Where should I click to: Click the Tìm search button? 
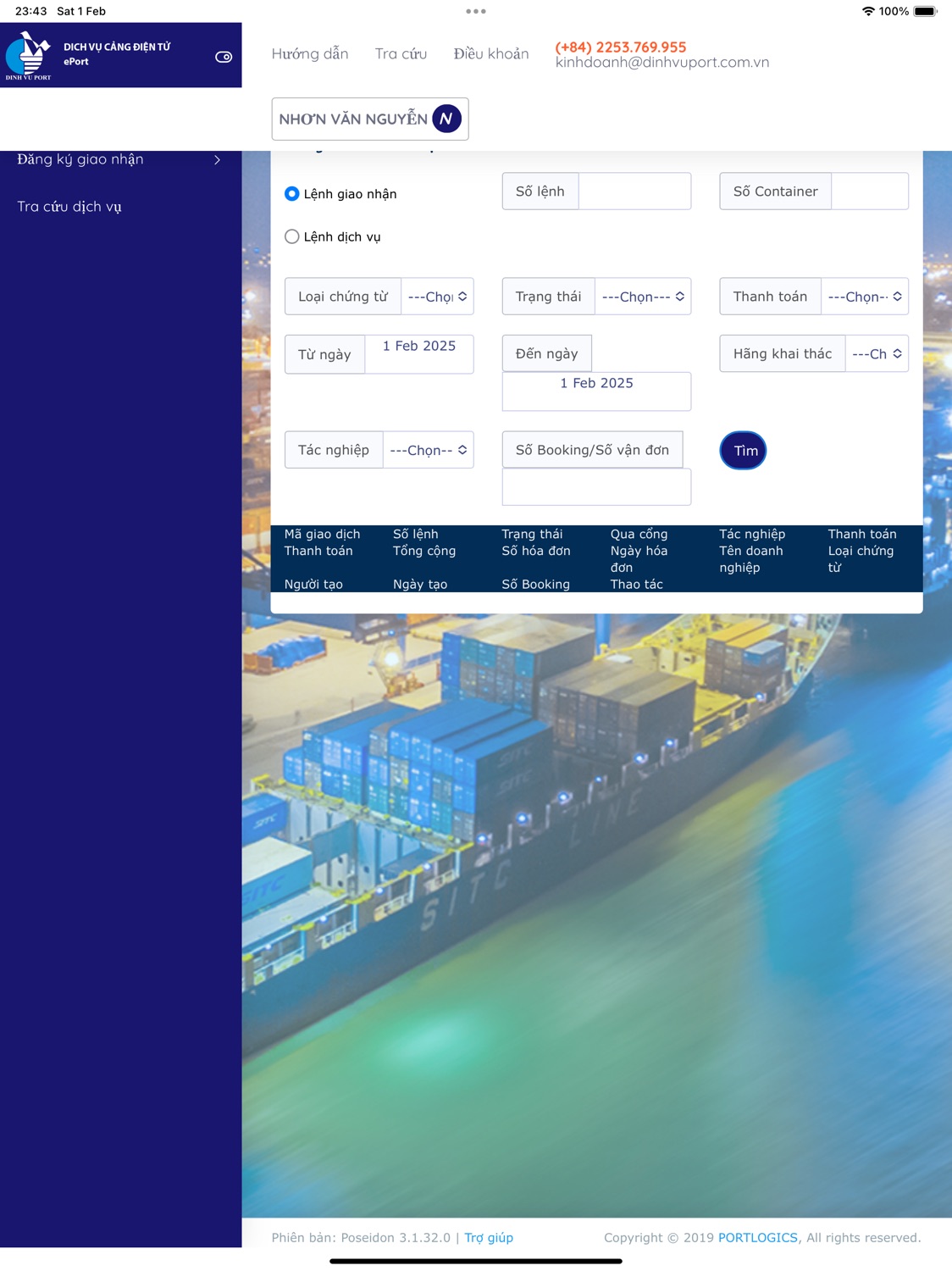click(743, 450)
